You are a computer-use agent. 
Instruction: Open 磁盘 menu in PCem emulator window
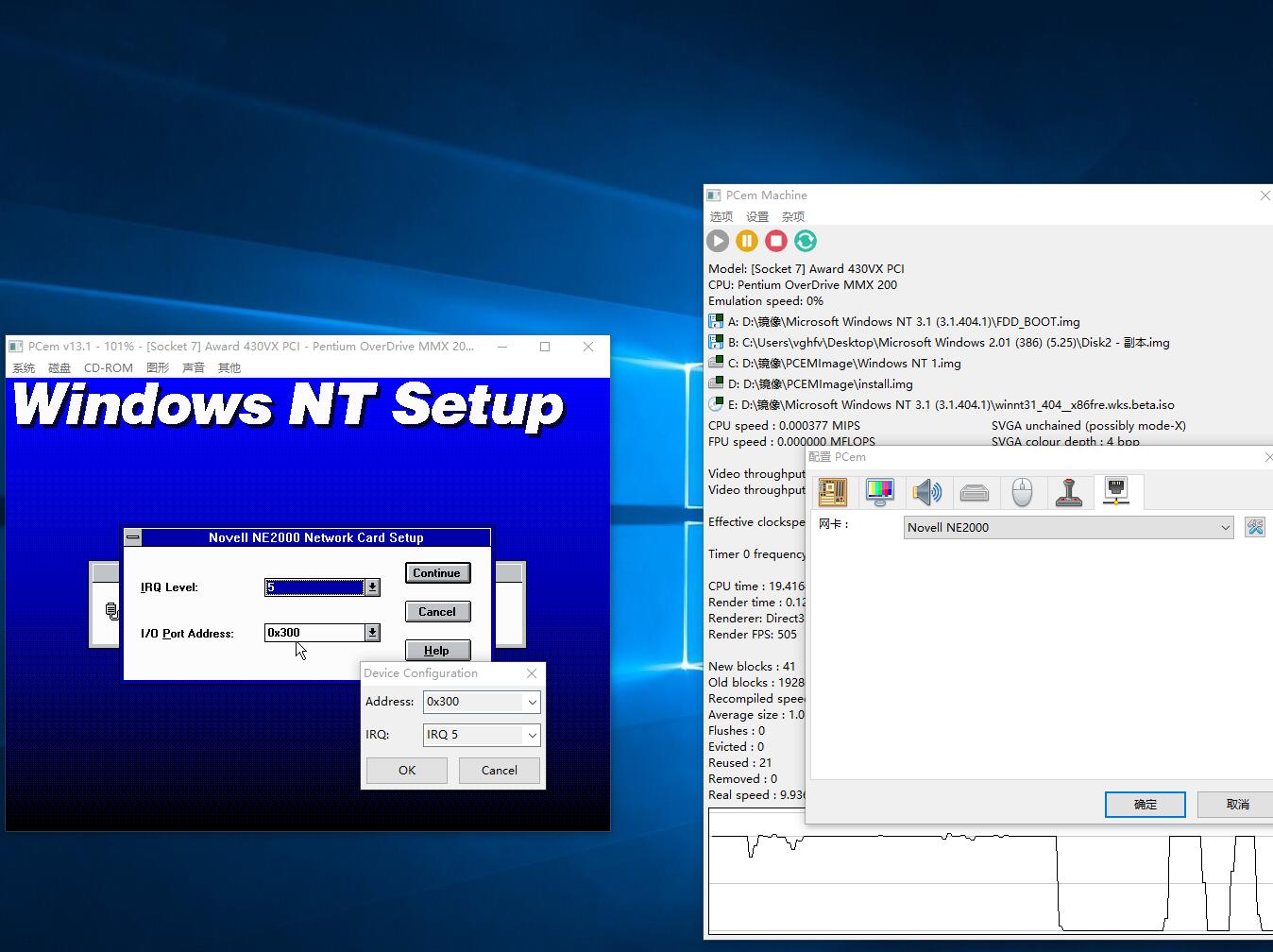[x=59, y=367]
